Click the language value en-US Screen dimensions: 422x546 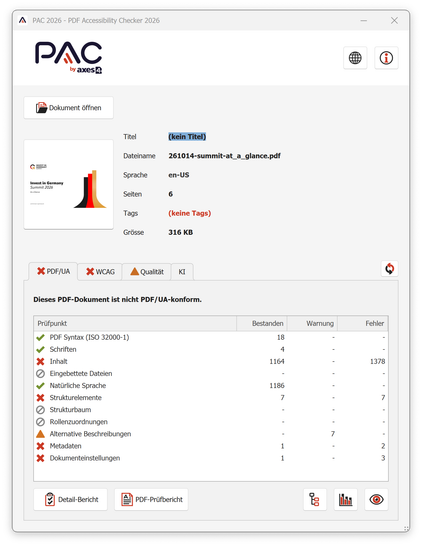pyautogui.click(x=179, y=175)
